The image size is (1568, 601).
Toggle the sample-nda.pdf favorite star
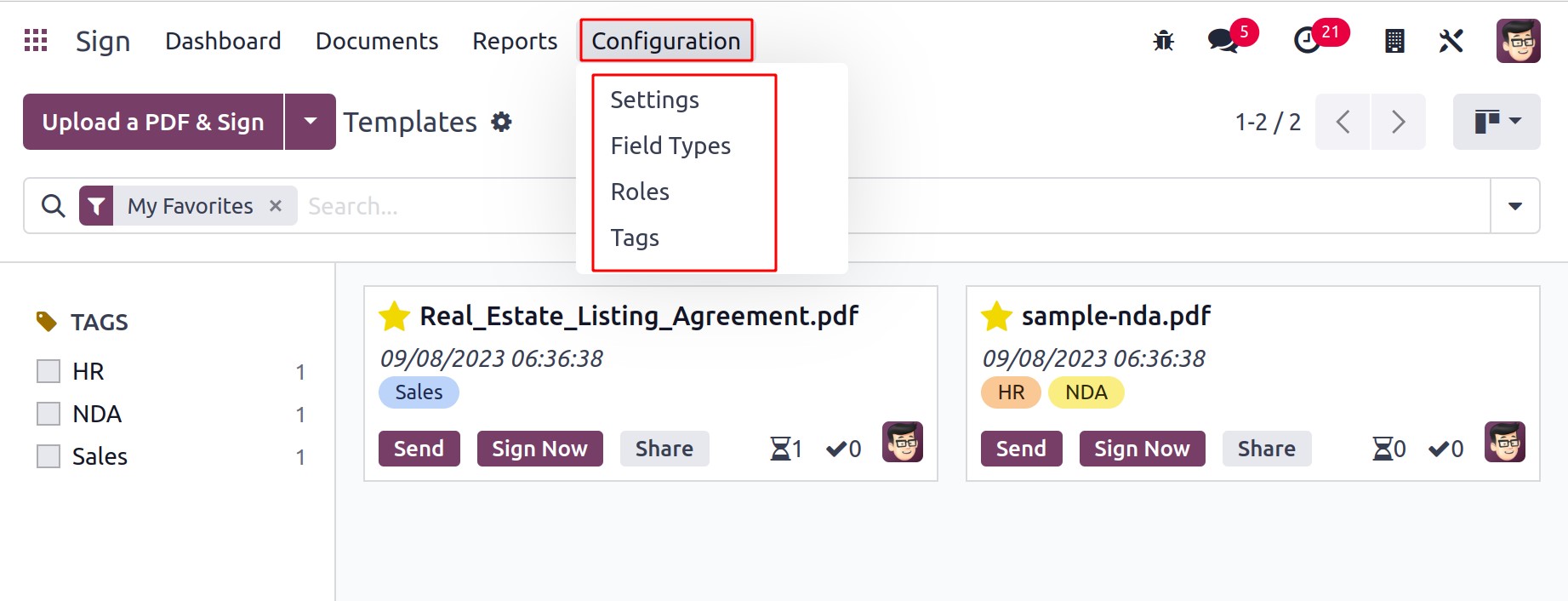click(x=996, y=316)
